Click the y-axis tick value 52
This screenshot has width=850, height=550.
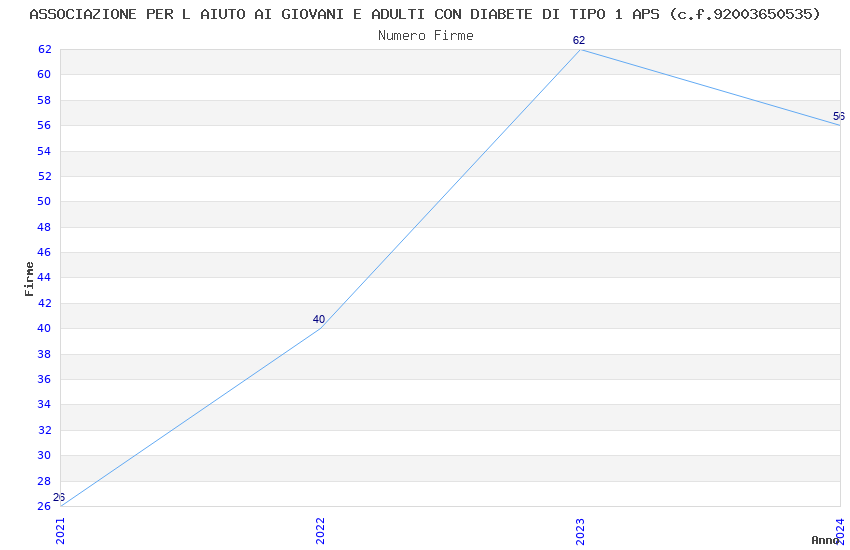(44, 176)
